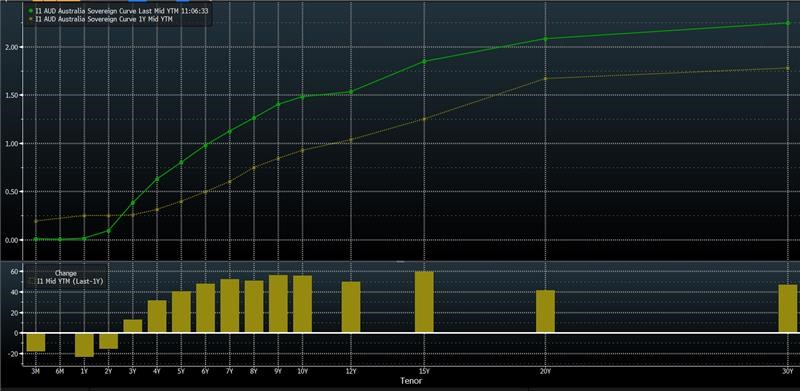Click the change bar at 4Y
The image size is (800, 391).
coord(157,316)
